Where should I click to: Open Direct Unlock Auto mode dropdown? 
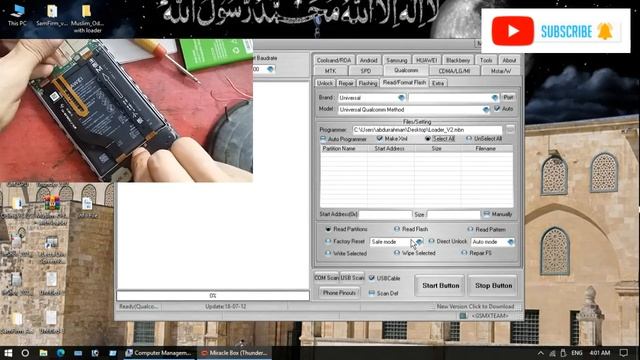(x=493, y=242)
